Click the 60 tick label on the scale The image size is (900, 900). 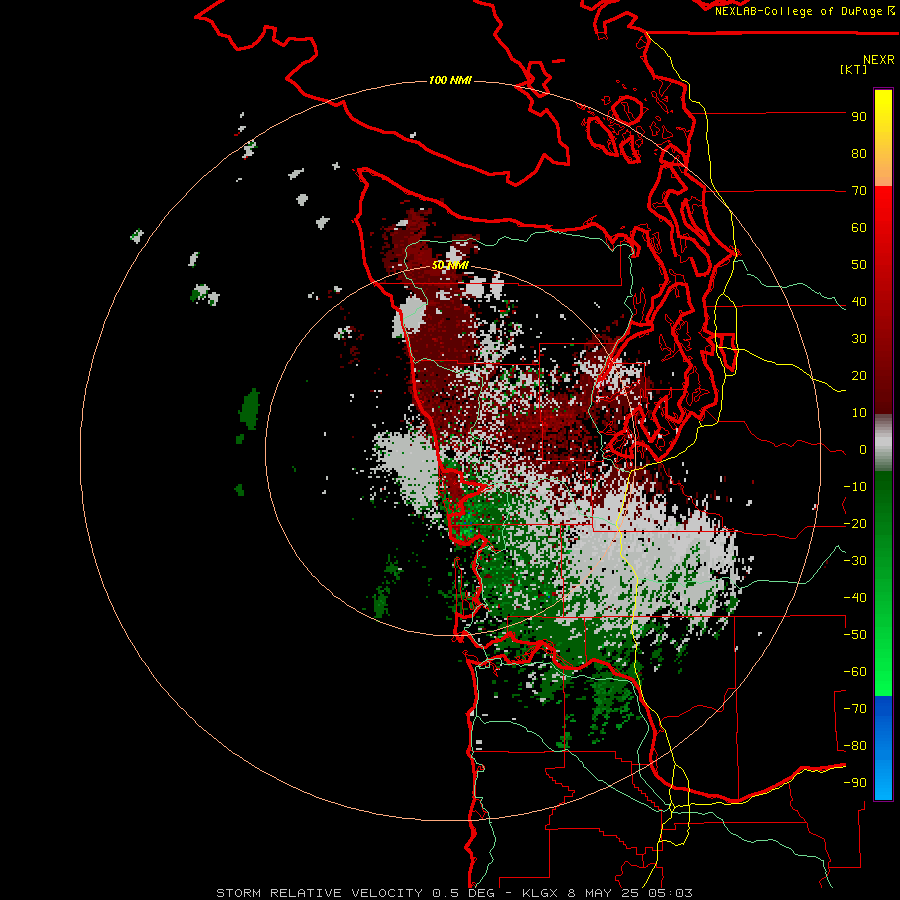pos(859,228)
